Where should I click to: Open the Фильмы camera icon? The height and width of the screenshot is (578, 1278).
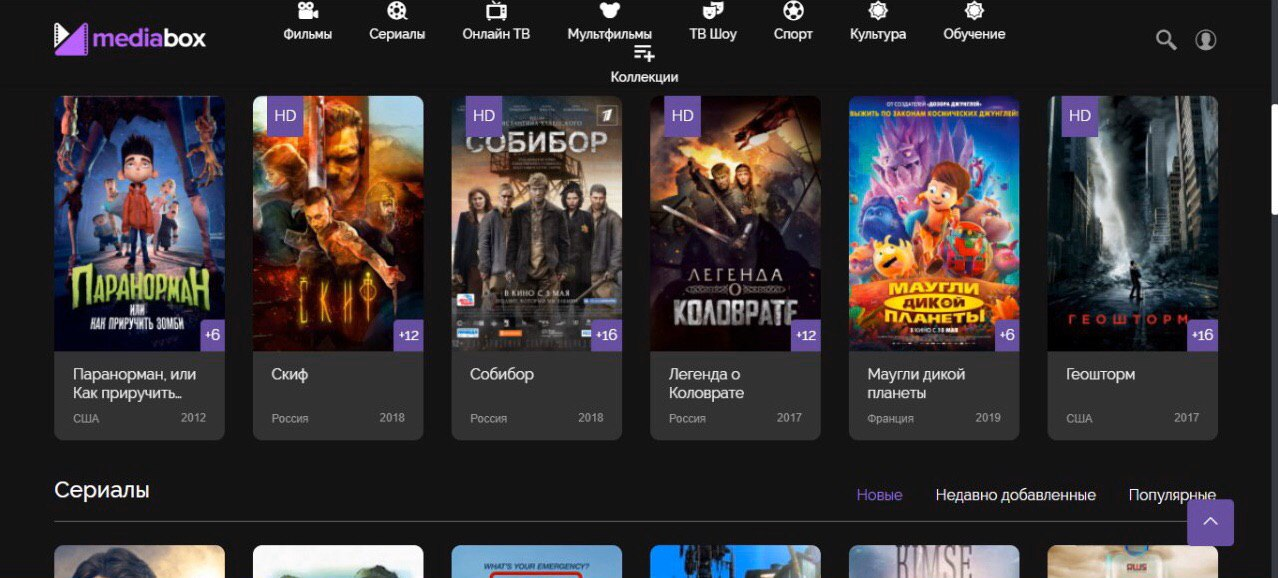point(308,11)
